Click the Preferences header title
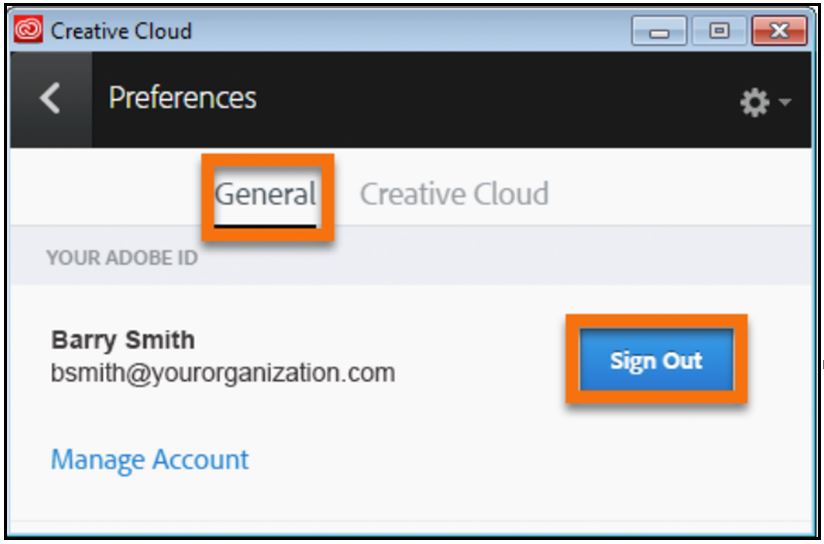Viewport: 824px width, 544px height. pos(182,98)
